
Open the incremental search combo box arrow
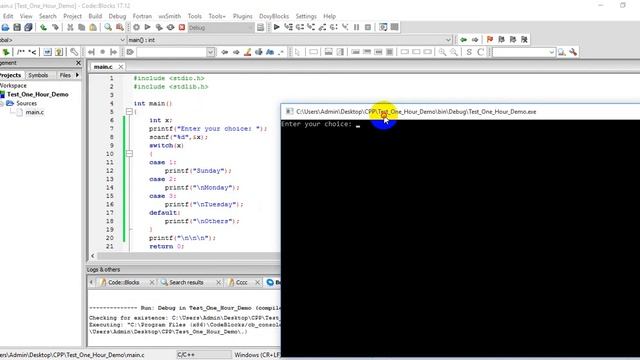click(211, 52)
